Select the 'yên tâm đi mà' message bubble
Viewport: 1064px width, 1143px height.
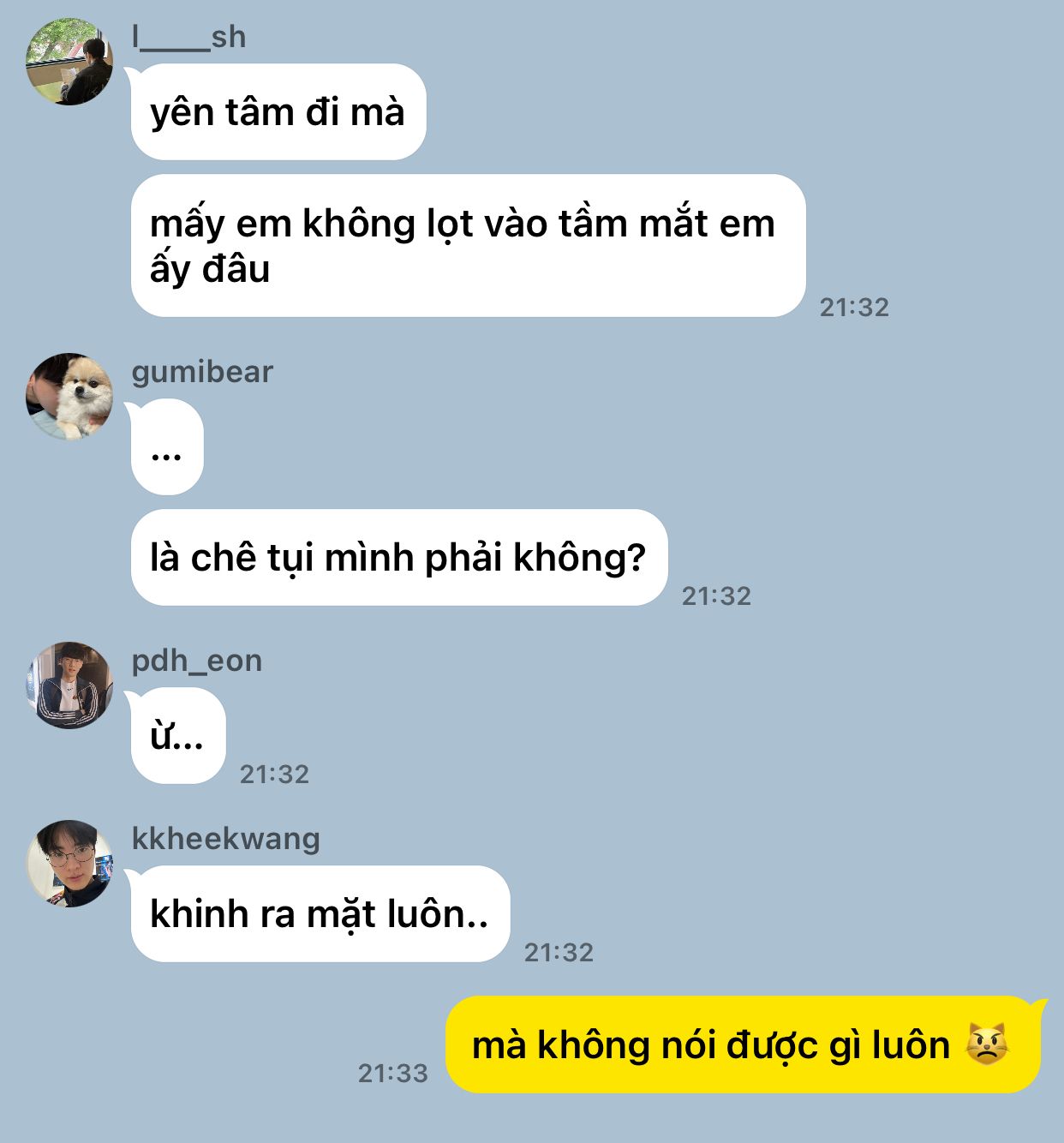click(278, 111)
